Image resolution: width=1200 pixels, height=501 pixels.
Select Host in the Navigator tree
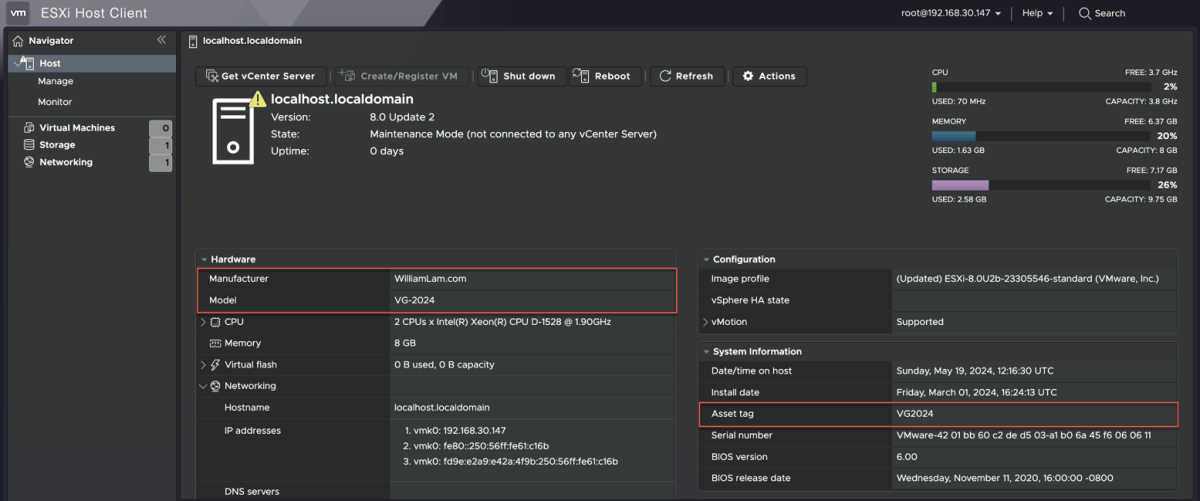(91, 63)
